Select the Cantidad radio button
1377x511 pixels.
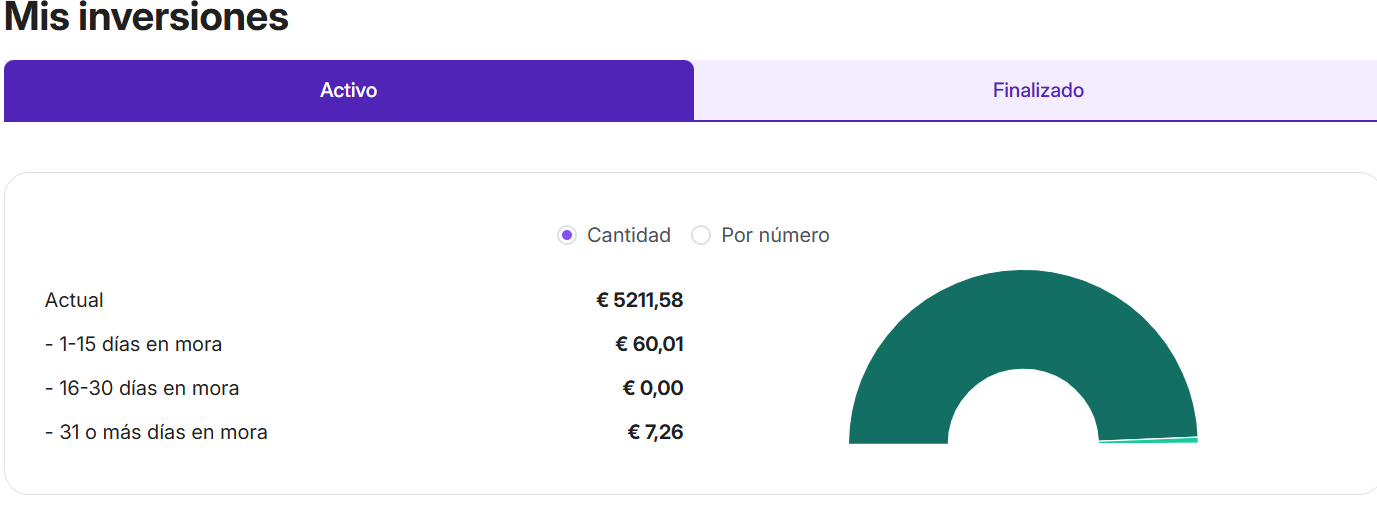pos(567,236)
